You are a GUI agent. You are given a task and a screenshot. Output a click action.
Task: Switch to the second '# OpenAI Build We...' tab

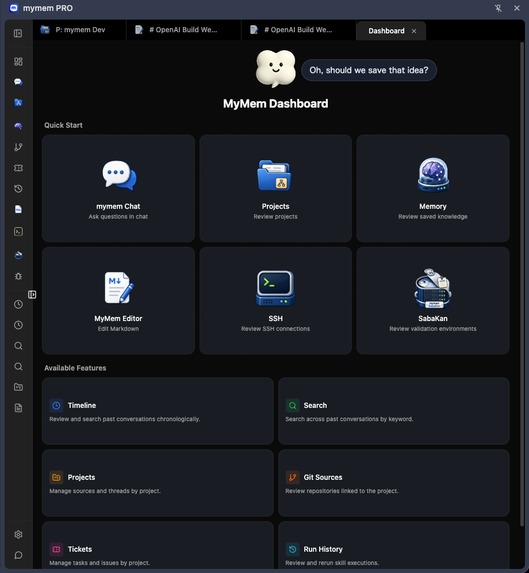pyautogui.click(x=298, y=30)
